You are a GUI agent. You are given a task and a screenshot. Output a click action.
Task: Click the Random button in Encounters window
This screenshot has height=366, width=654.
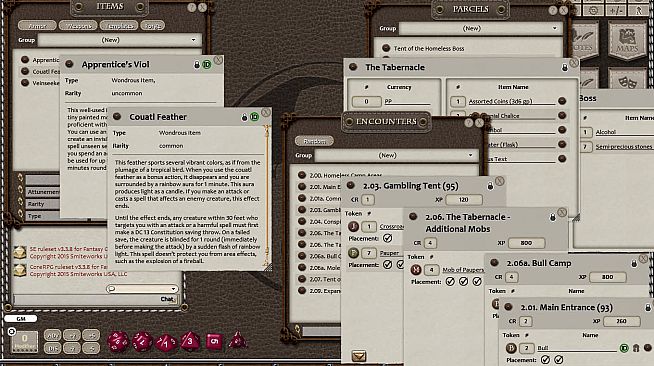tap(314, 141)
